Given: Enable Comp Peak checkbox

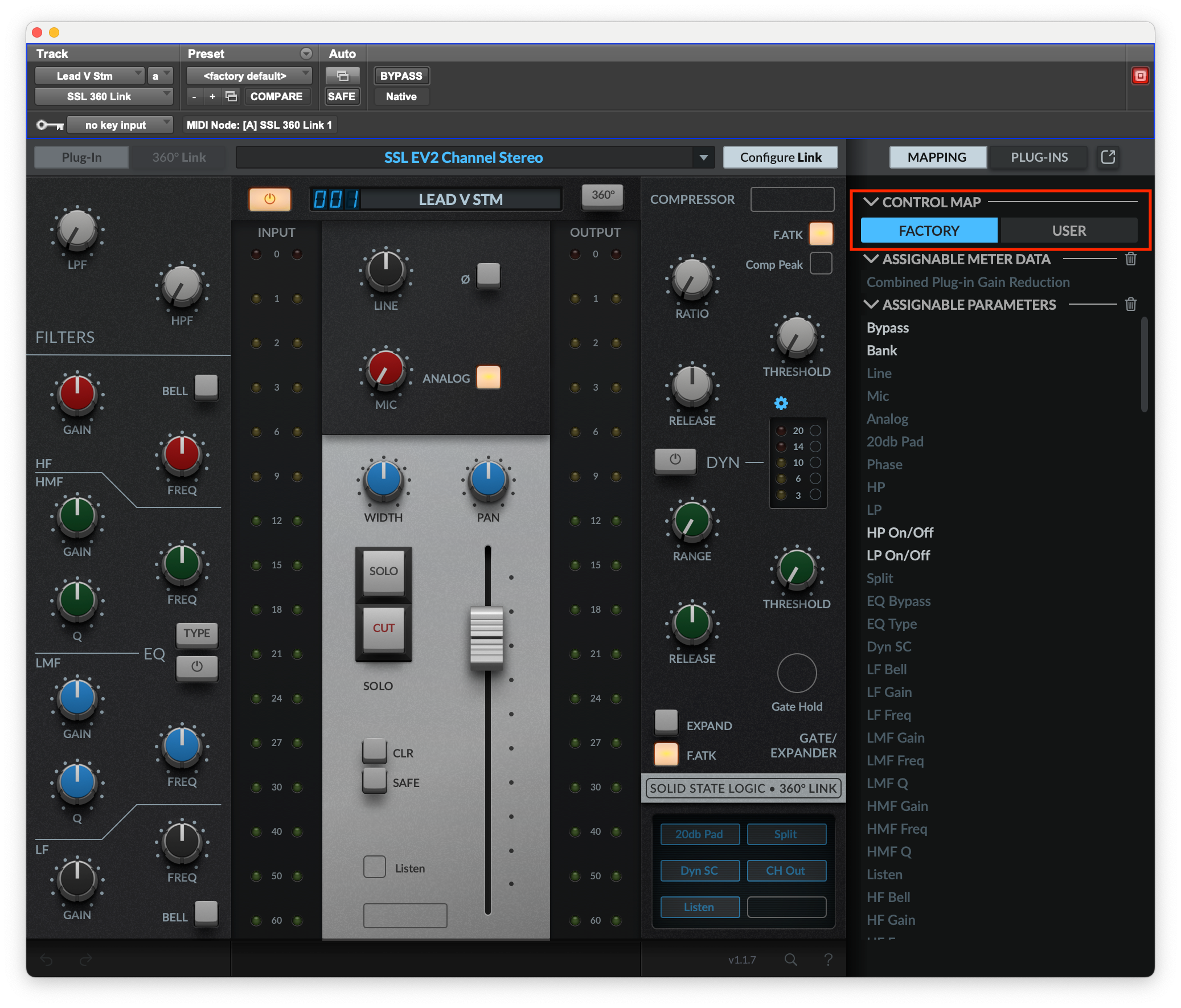Looking at the screenshot, I should [821, 264].
